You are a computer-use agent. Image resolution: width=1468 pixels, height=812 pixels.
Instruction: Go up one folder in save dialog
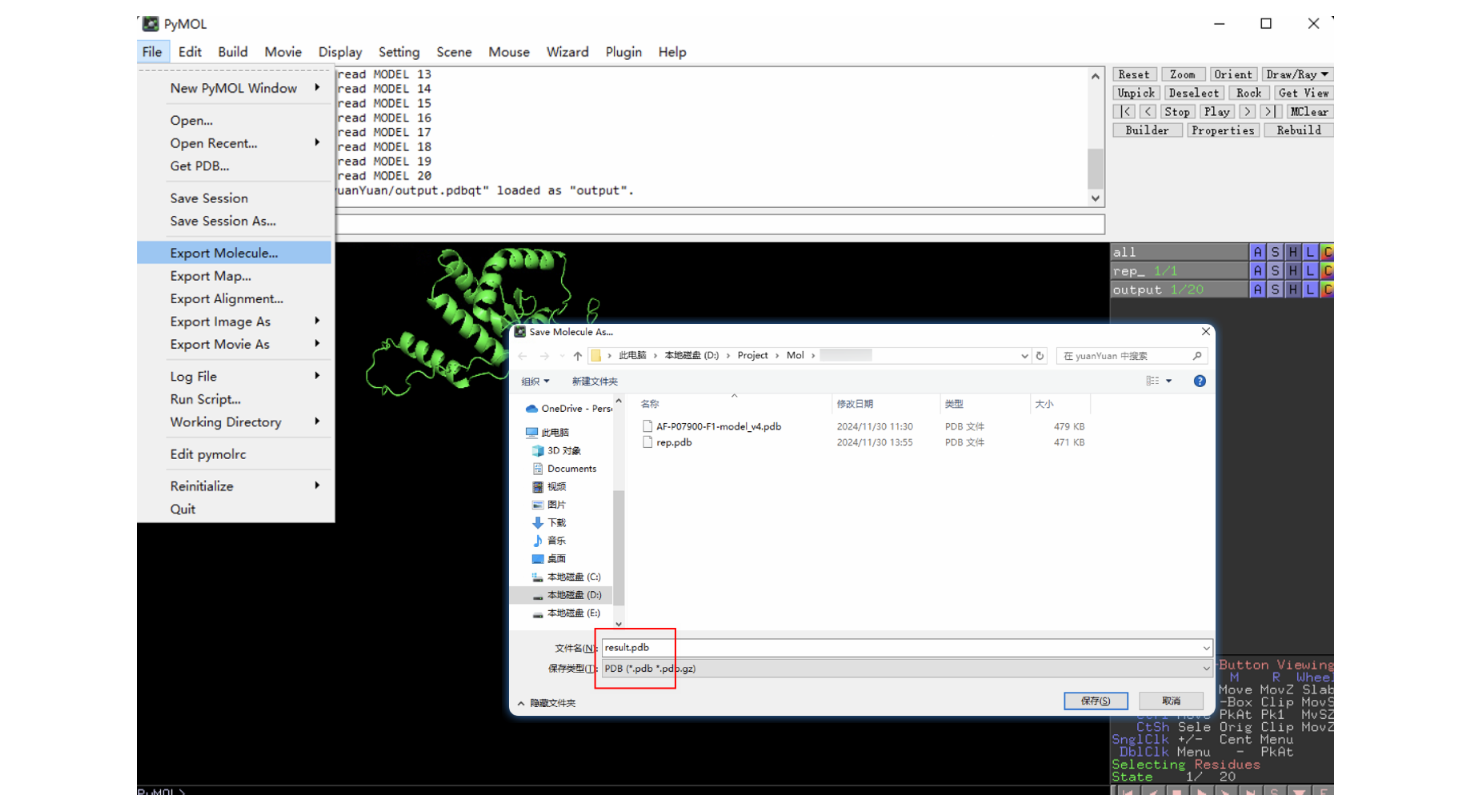tap(577, 356)
